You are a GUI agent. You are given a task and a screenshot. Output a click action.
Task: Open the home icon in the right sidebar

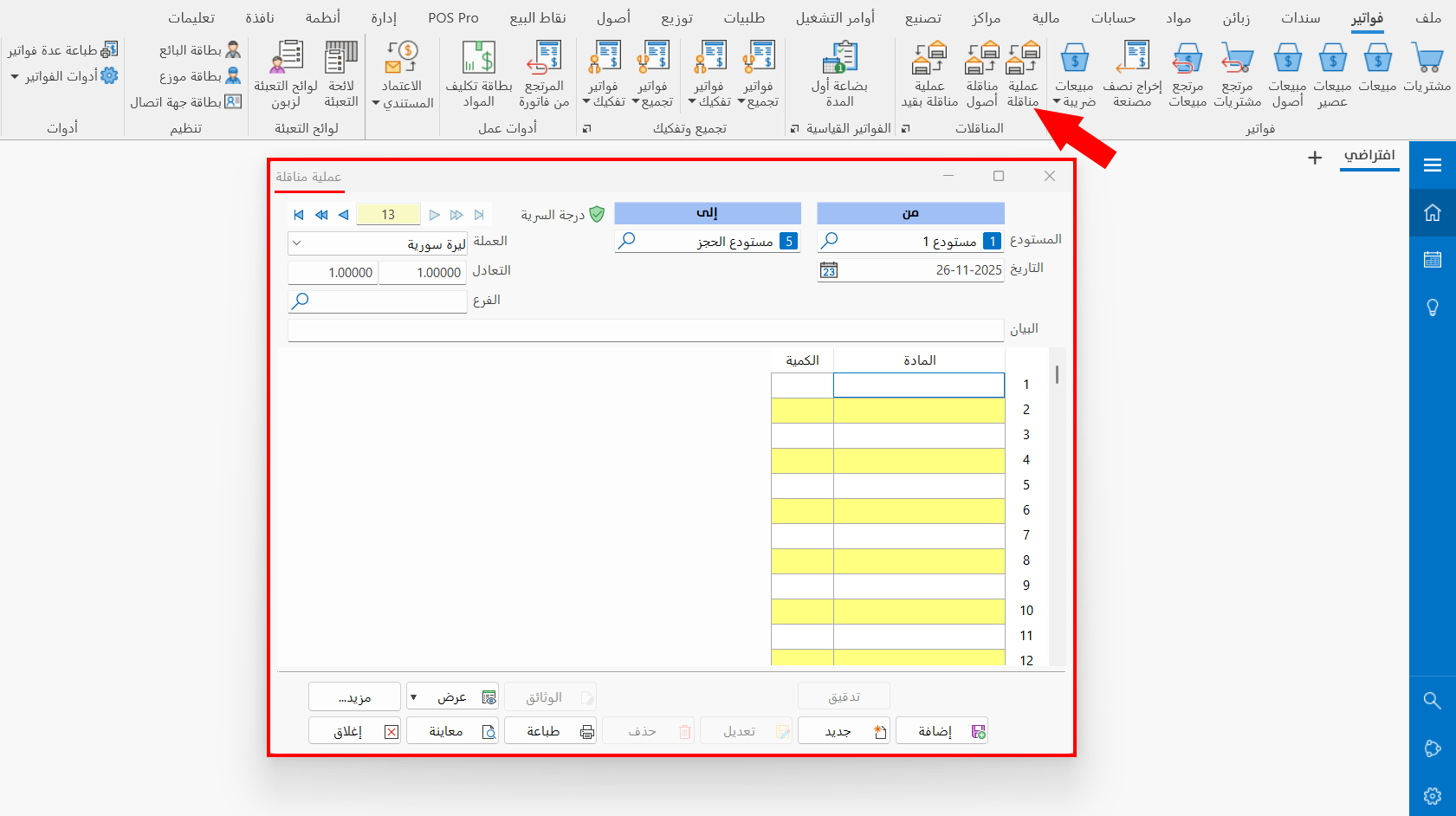point(1432,212)
